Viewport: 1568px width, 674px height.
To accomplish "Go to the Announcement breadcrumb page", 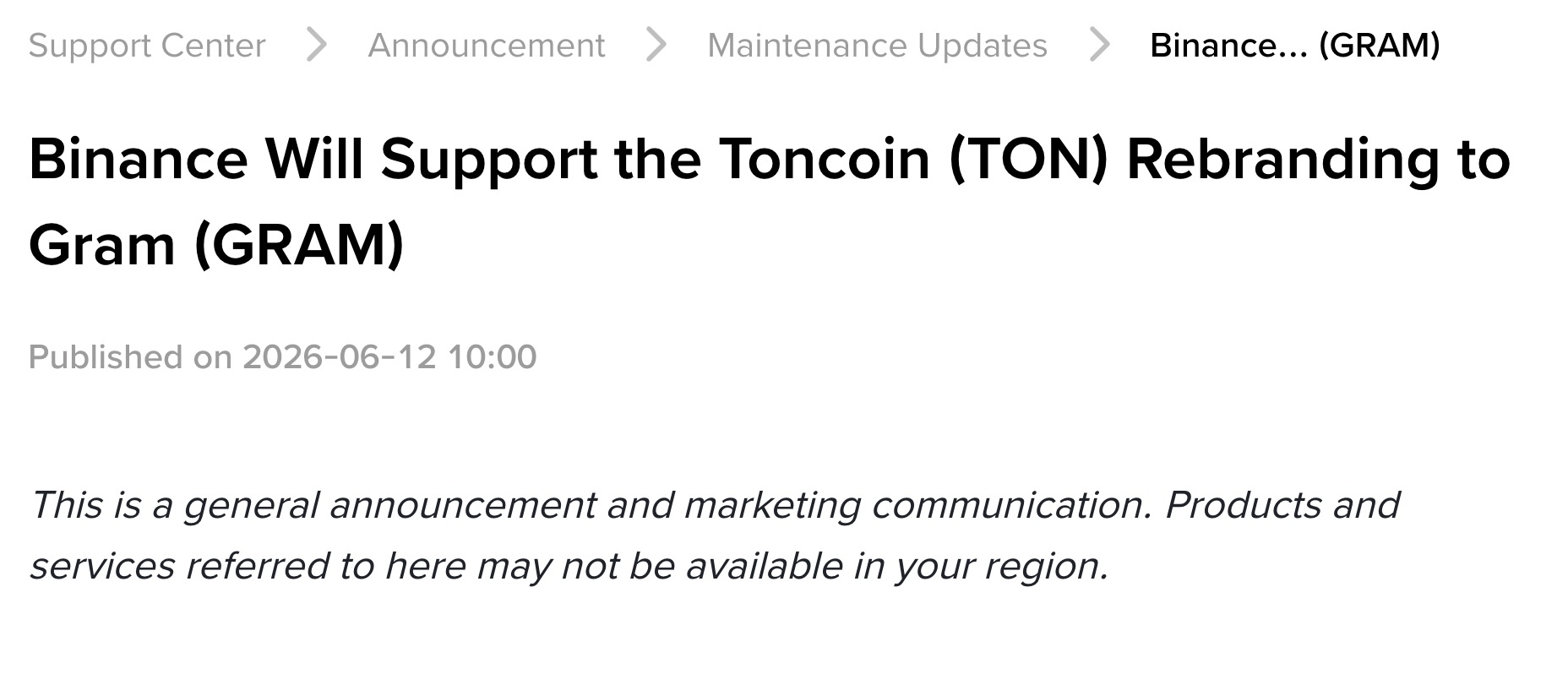I will 487,46.
